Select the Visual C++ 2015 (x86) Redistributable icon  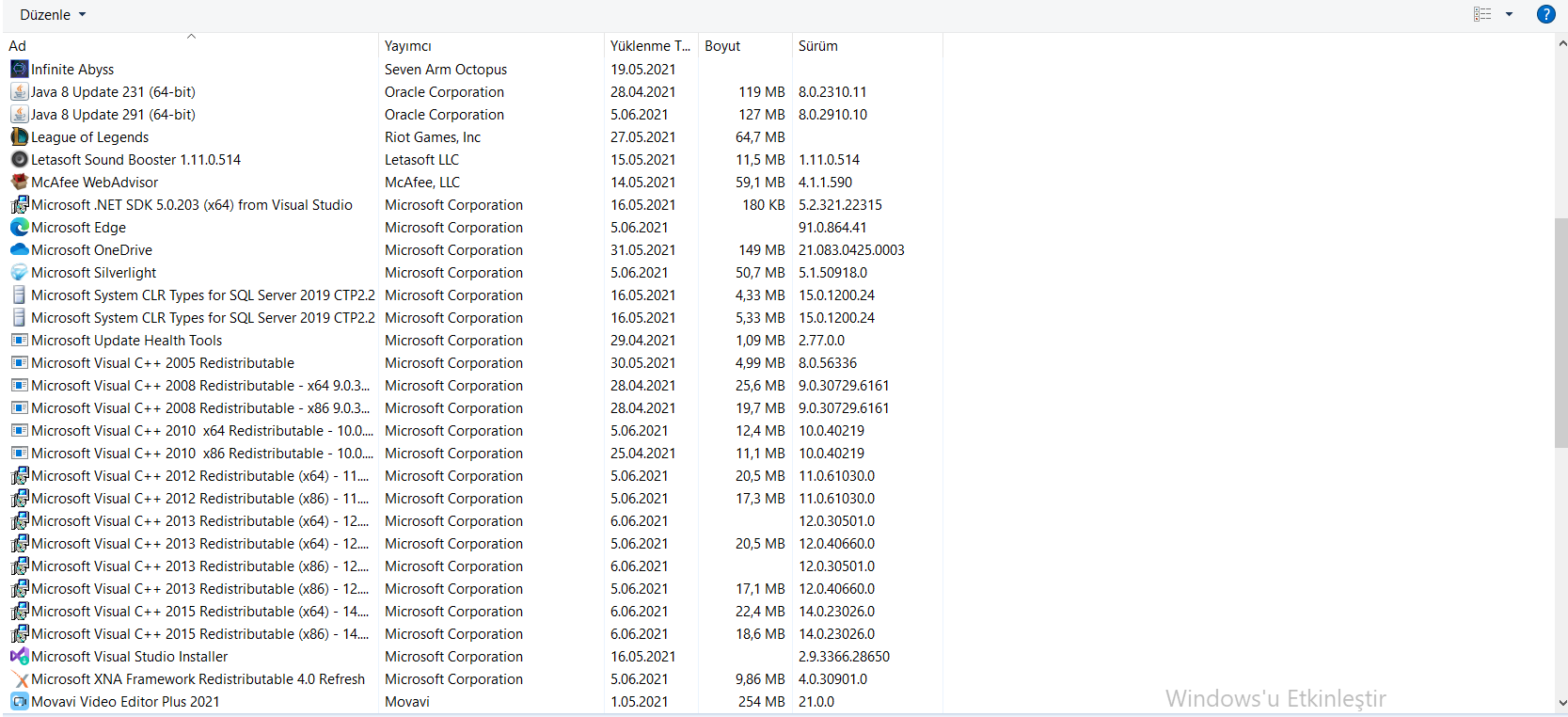point(19,633)
